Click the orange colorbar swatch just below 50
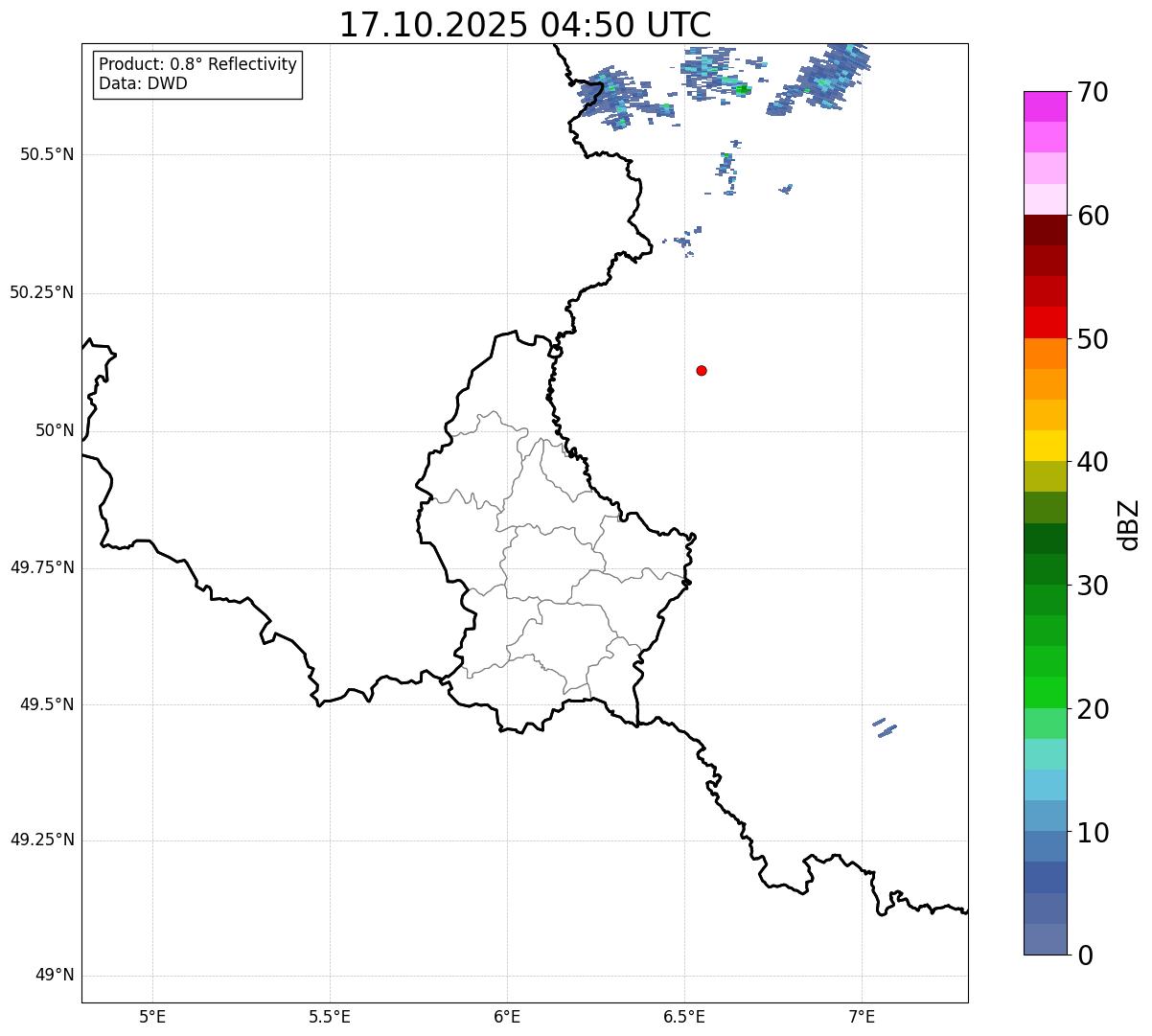 pyautogui.click(x=1046, y=354)
